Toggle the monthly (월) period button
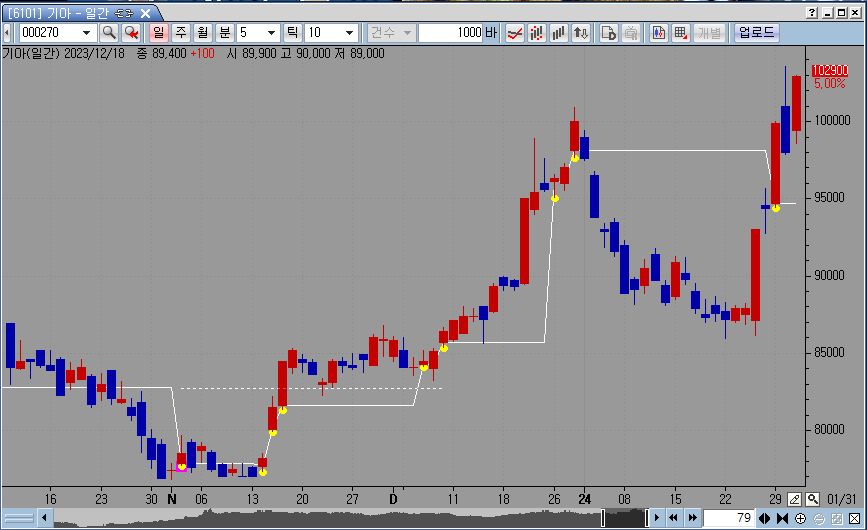This screenshot has width=867, height=530. 202,33
